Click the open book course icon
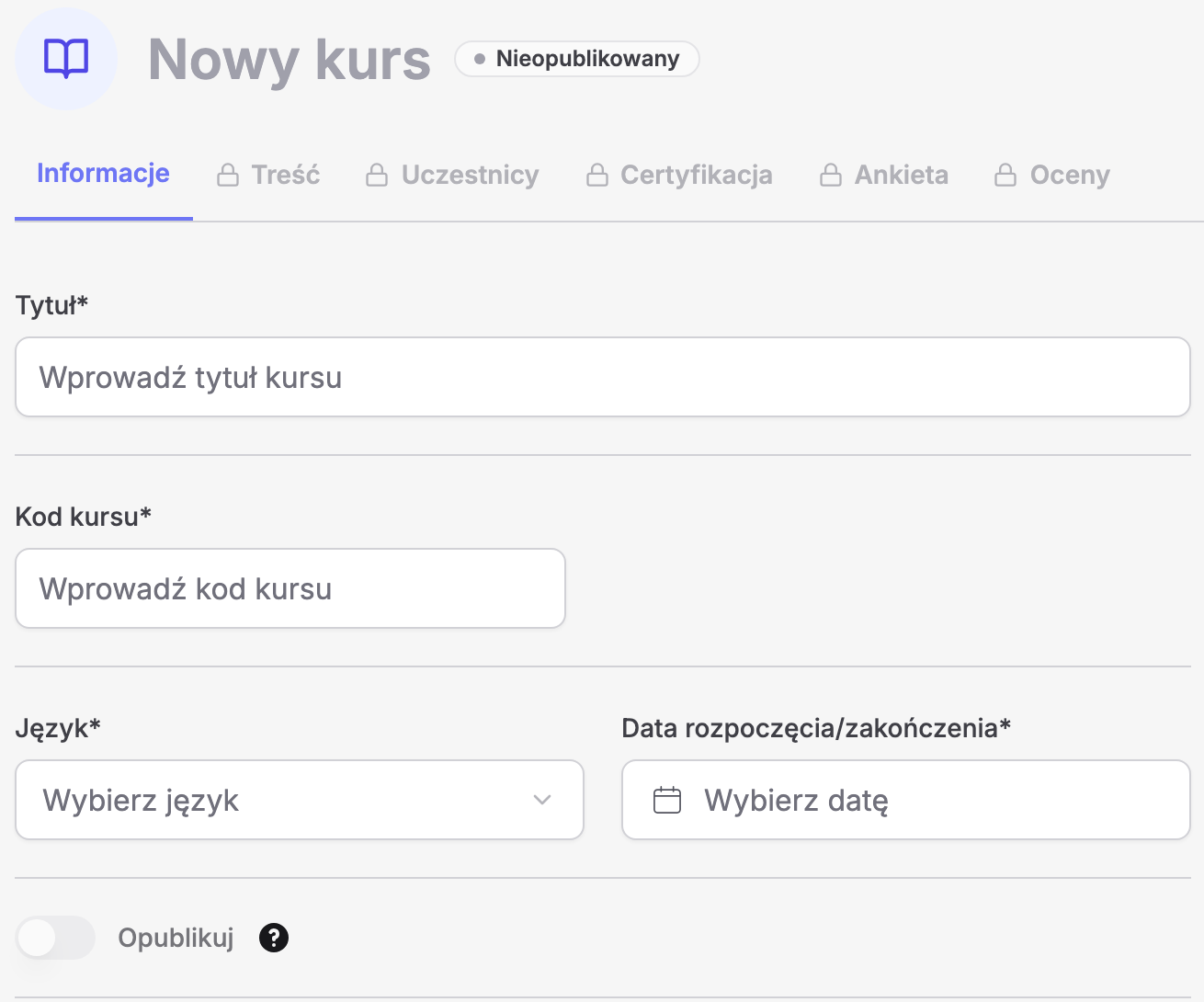This screenshot has width=1204, height=1002. (x=66, y=59)
